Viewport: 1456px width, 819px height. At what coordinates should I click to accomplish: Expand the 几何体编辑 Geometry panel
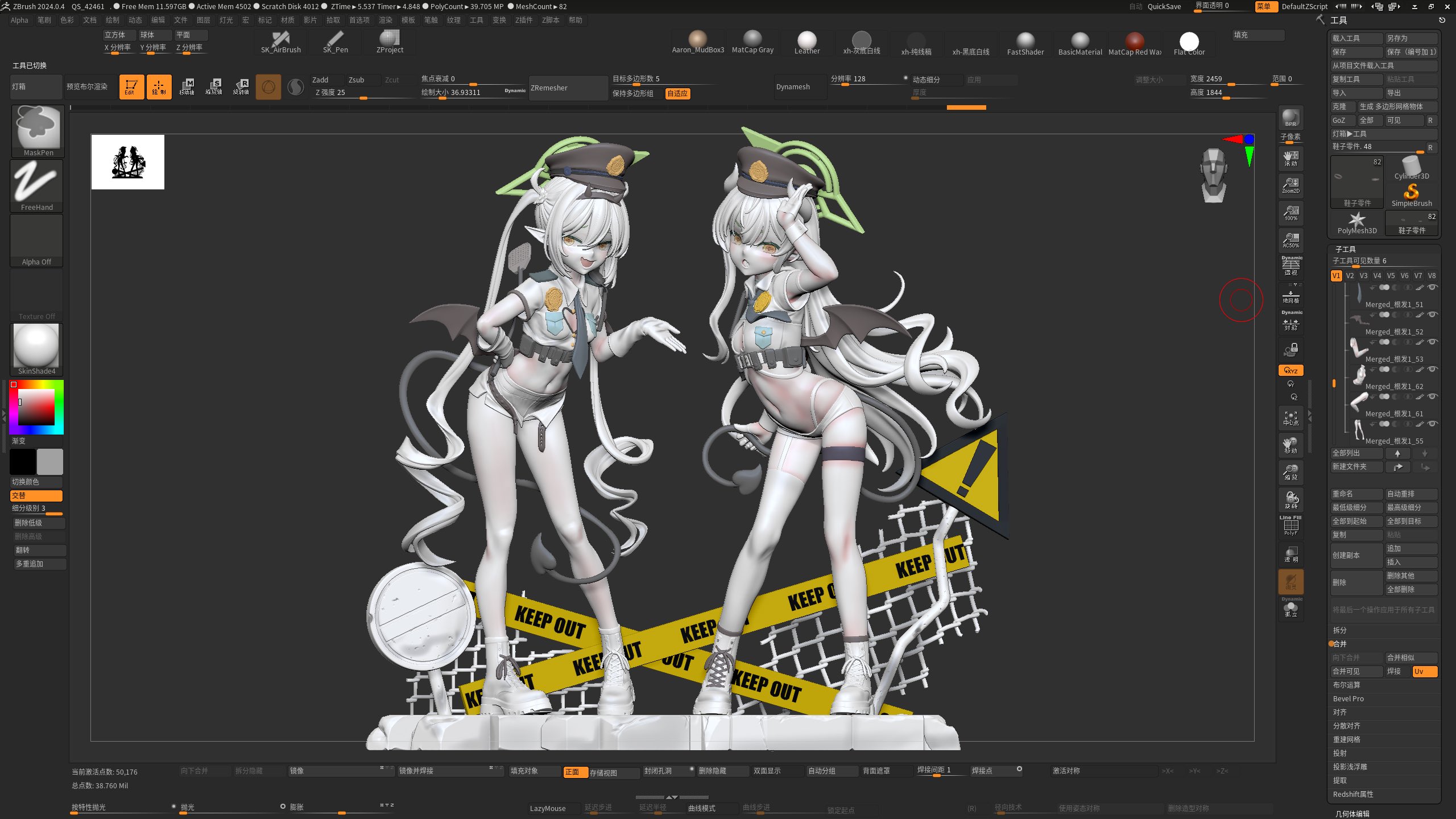pos(1352,813)
